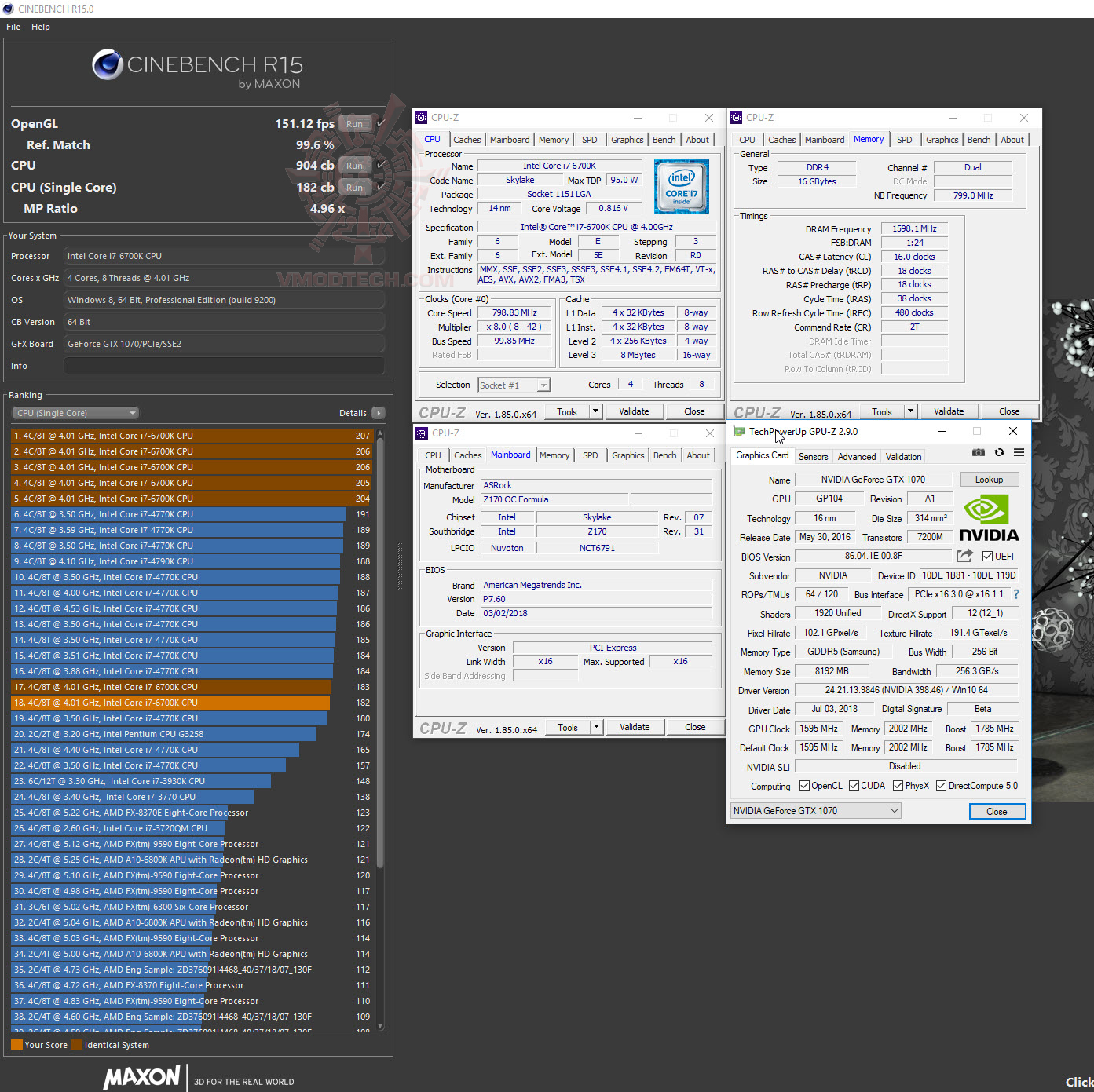The height and width of the screenshot is (1092, 1094).
Task: Open the GPU-Z hamburger menu
Action: click(x=1019, y=452)
